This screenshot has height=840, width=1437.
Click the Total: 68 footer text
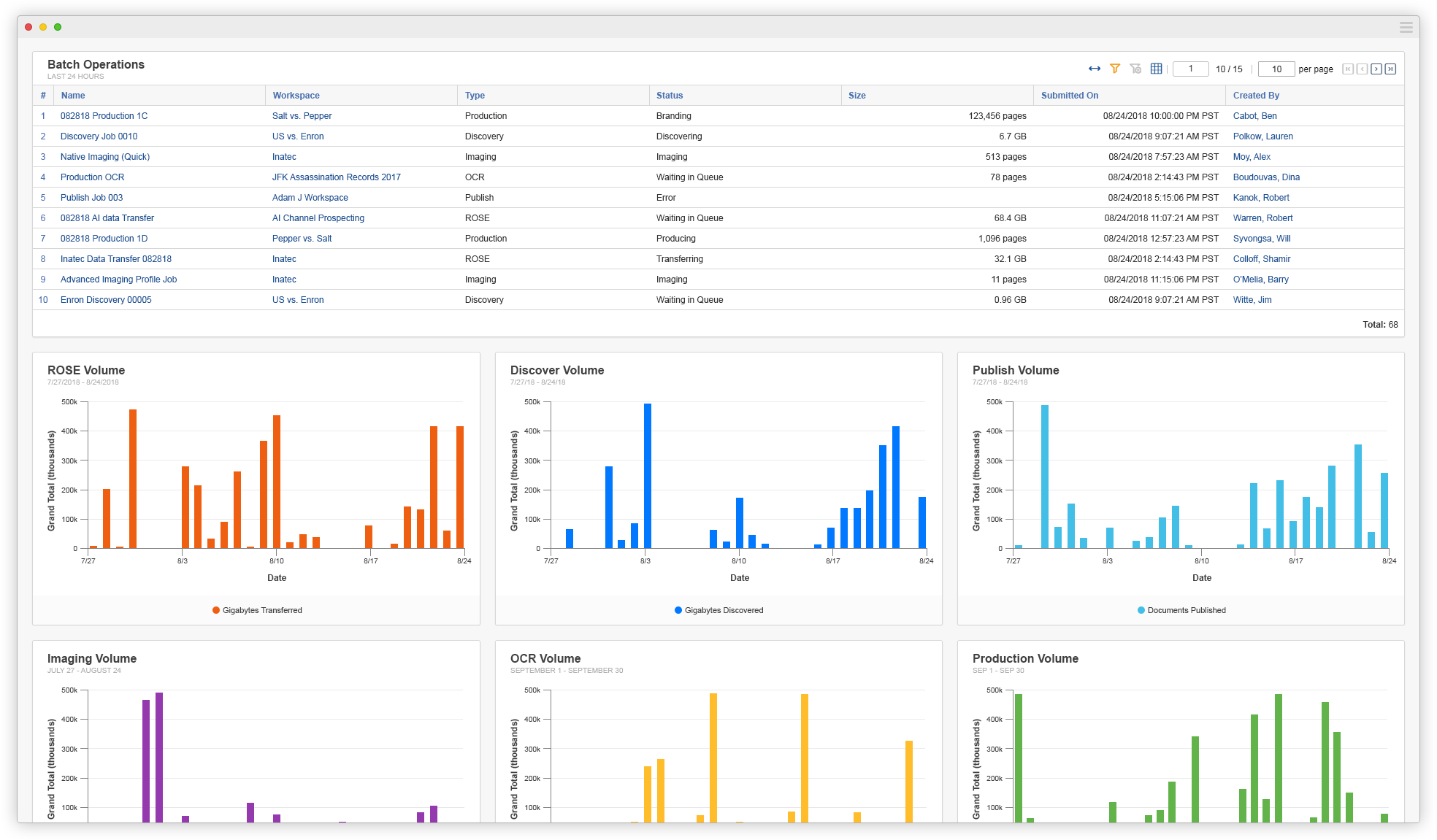pos(1380,325)
